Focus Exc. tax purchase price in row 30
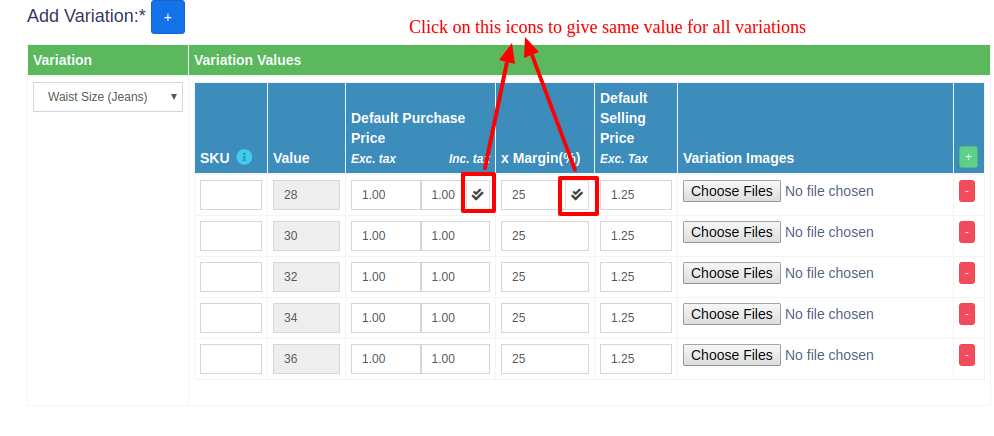This screenshot has width=994, height=436. point(385,236)
